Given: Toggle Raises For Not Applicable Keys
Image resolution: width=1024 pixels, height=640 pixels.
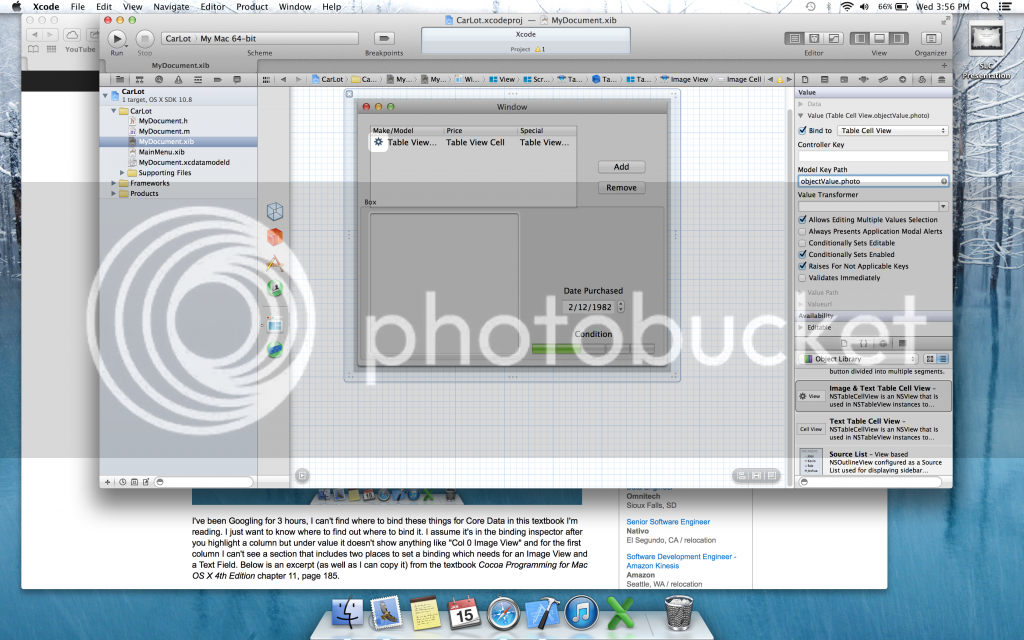Looking at the screenshot, I should [x=803, y=266].
